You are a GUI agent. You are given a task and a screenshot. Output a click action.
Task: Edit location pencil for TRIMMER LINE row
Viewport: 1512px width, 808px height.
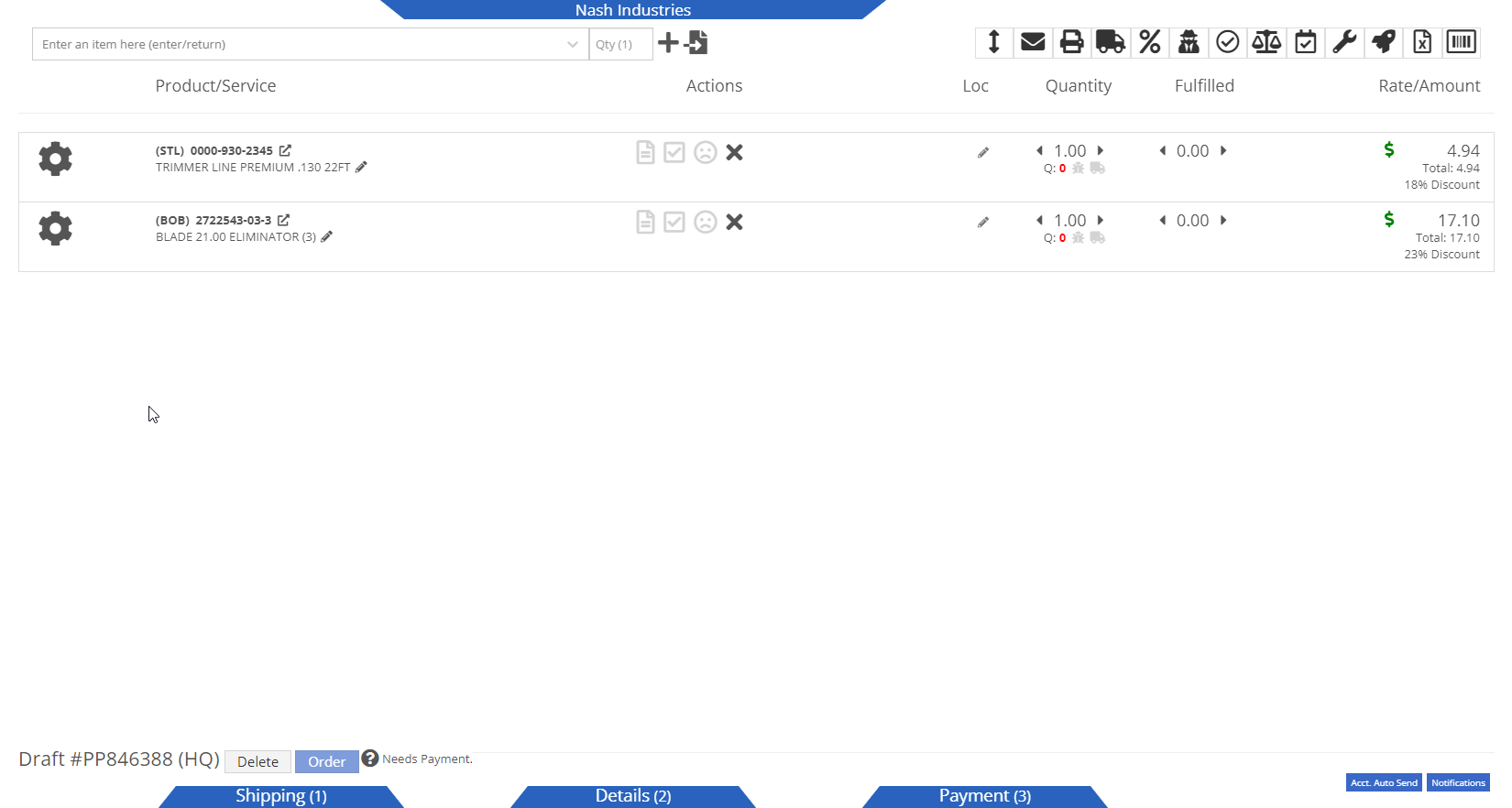(983, 152)
